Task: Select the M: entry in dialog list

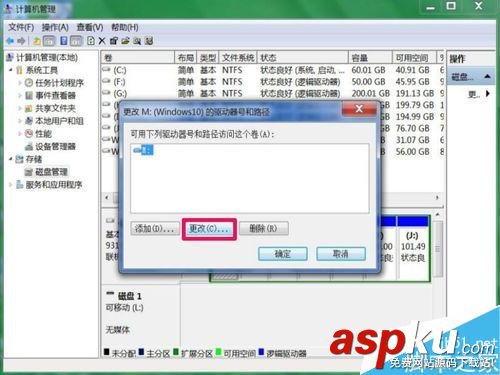Action: point(143,150)
